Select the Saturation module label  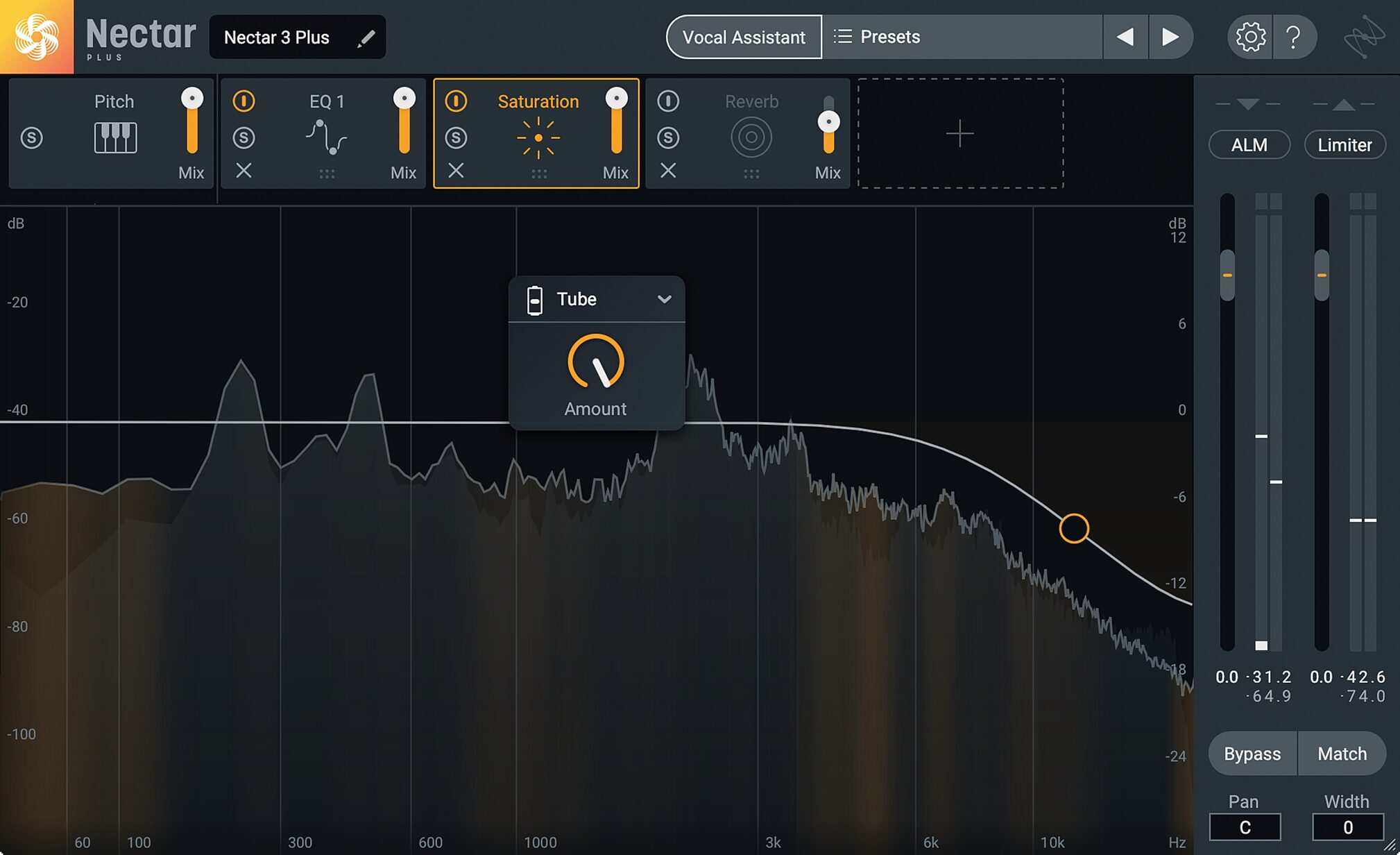click(x=538, y=101)
